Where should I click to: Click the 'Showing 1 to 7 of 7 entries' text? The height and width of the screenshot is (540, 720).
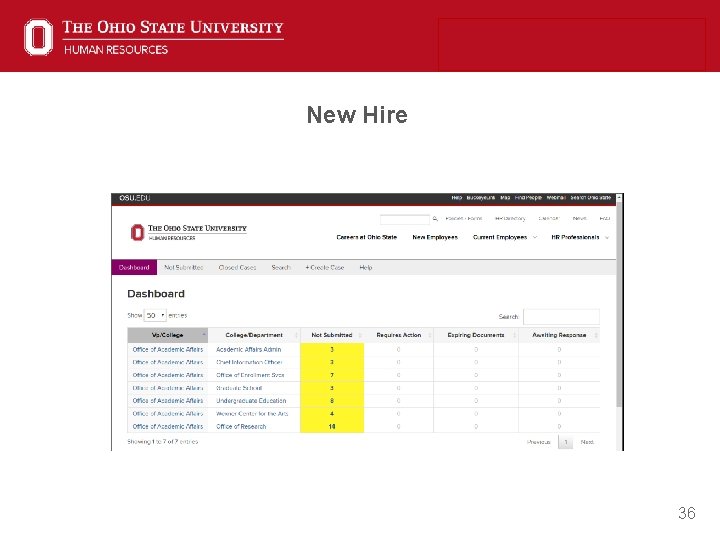(163, 442)
